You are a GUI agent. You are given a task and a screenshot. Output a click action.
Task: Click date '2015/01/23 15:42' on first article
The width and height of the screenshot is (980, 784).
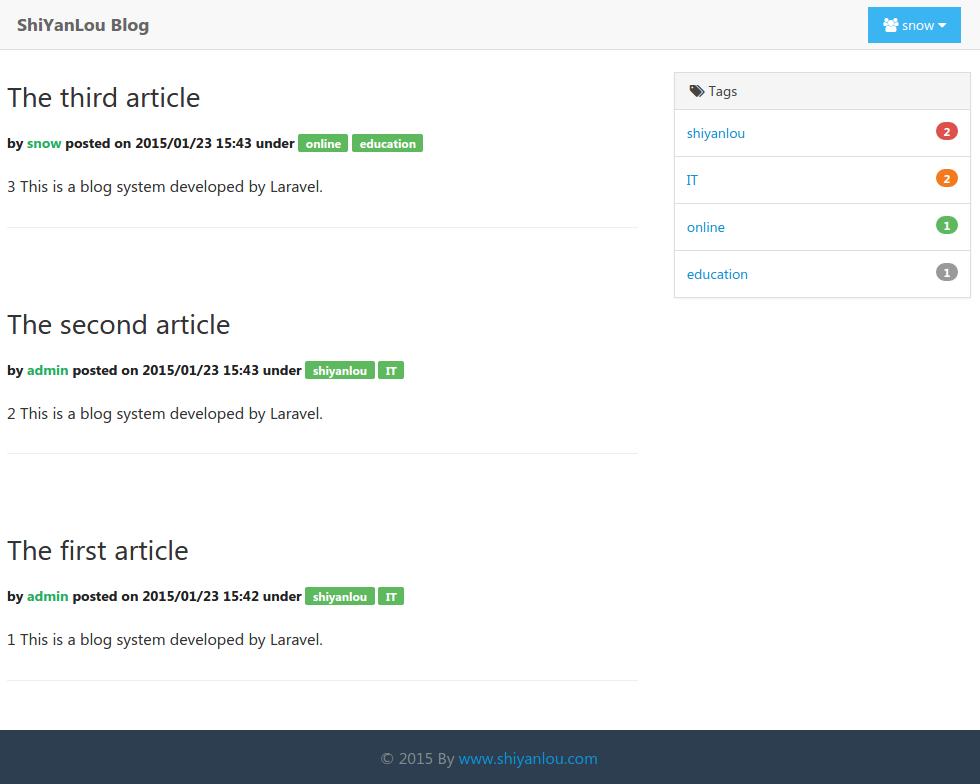click(x=201, y=596)
